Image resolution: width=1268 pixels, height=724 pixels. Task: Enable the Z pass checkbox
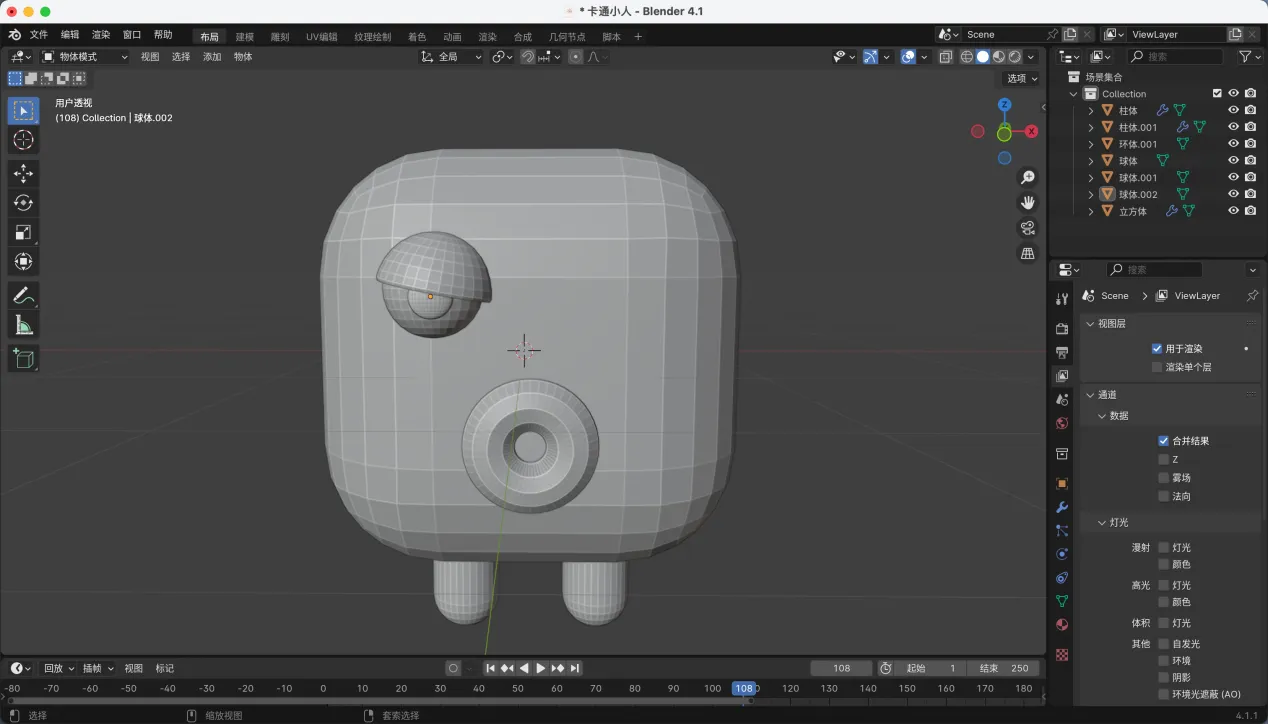tap(1163, 459)
